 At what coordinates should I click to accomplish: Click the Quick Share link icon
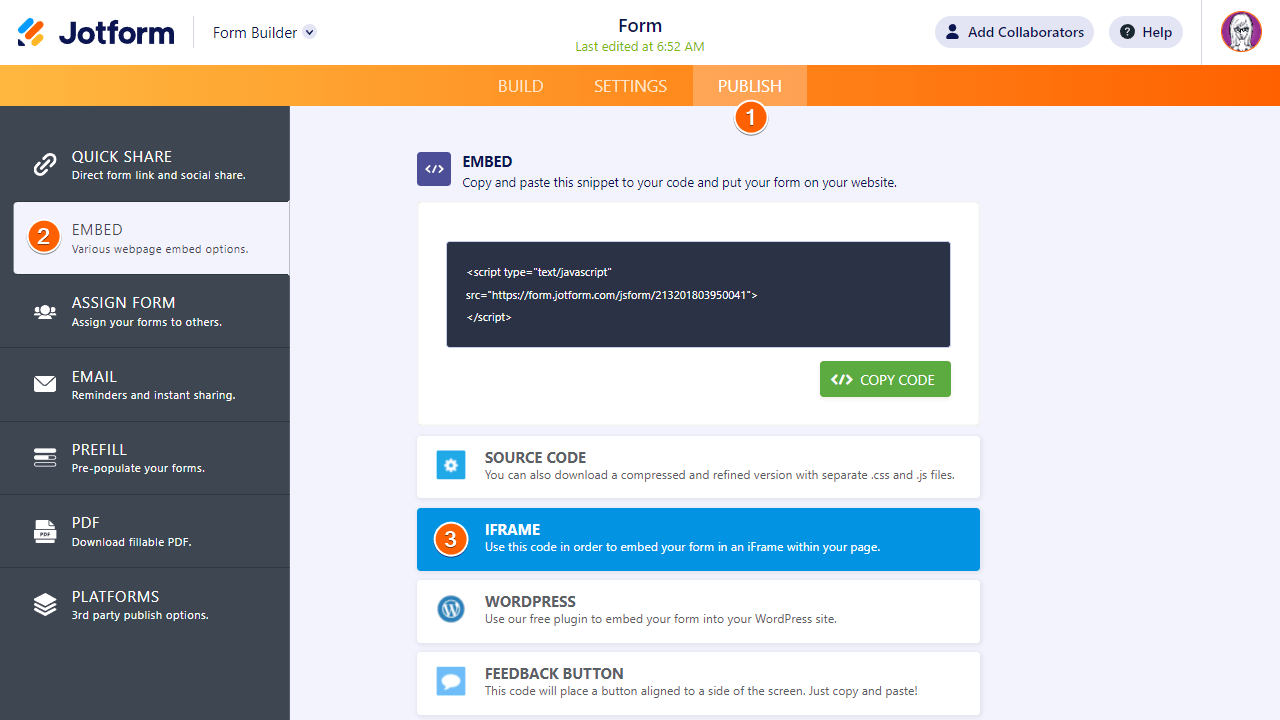click(45, 165)
